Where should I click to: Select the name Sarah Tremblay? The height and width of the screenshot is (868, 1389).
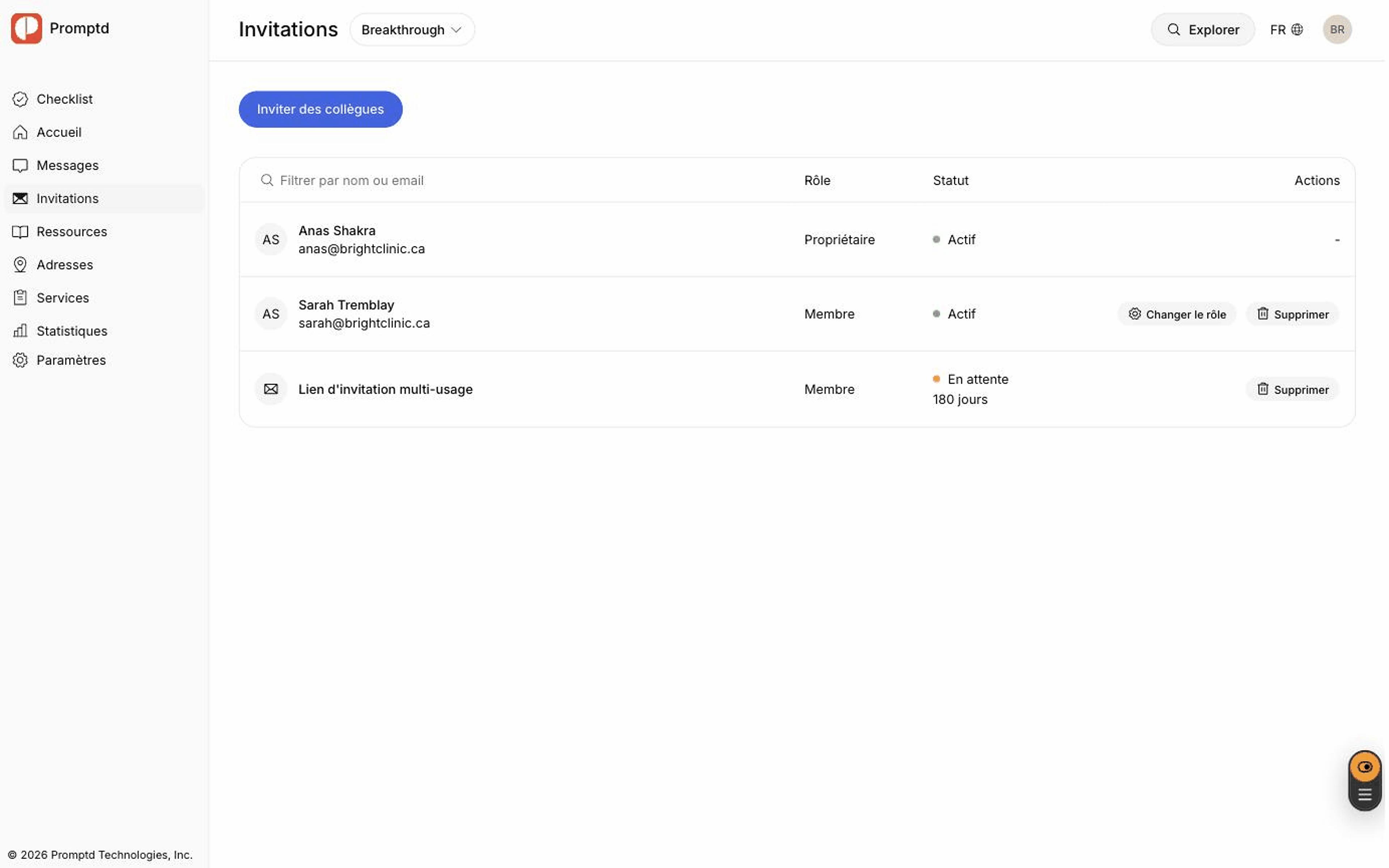(x=347, y=305)
